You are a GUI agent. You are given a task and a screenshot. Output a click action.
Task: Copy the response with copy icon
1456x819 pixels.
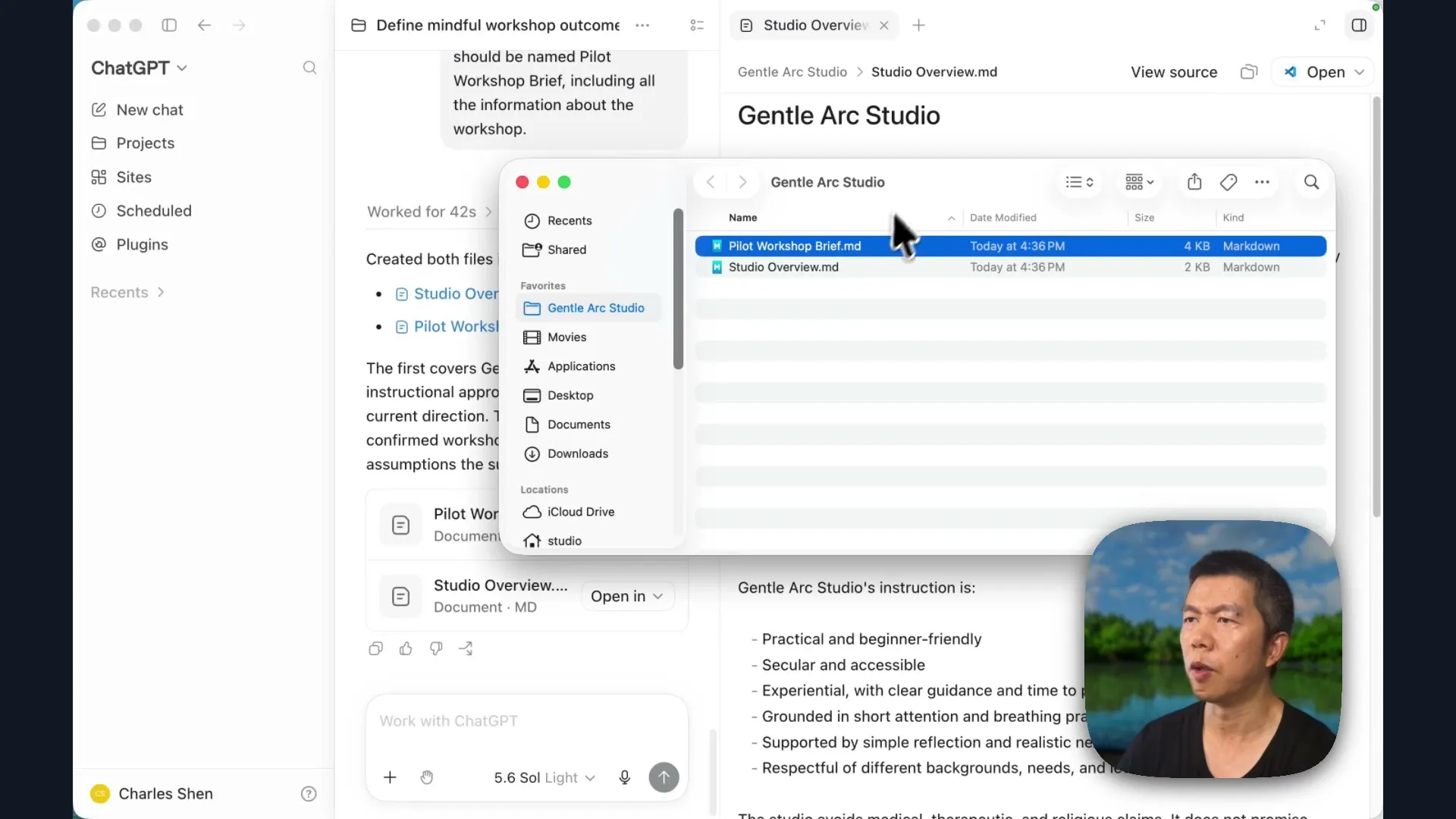click(375, 648)
